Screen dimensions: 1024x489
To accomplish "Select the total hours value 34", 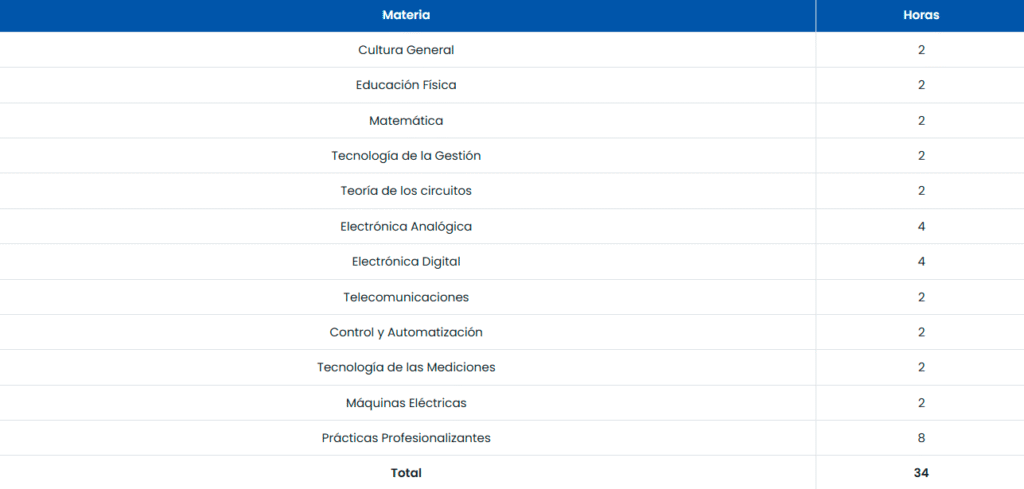I will pyautogui.click(x=921, y=473).
